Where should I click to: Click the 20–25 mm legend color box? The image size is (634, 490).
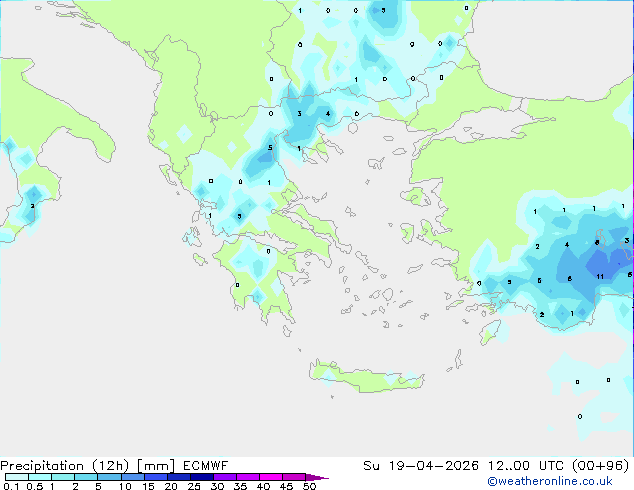pos(178,477)
